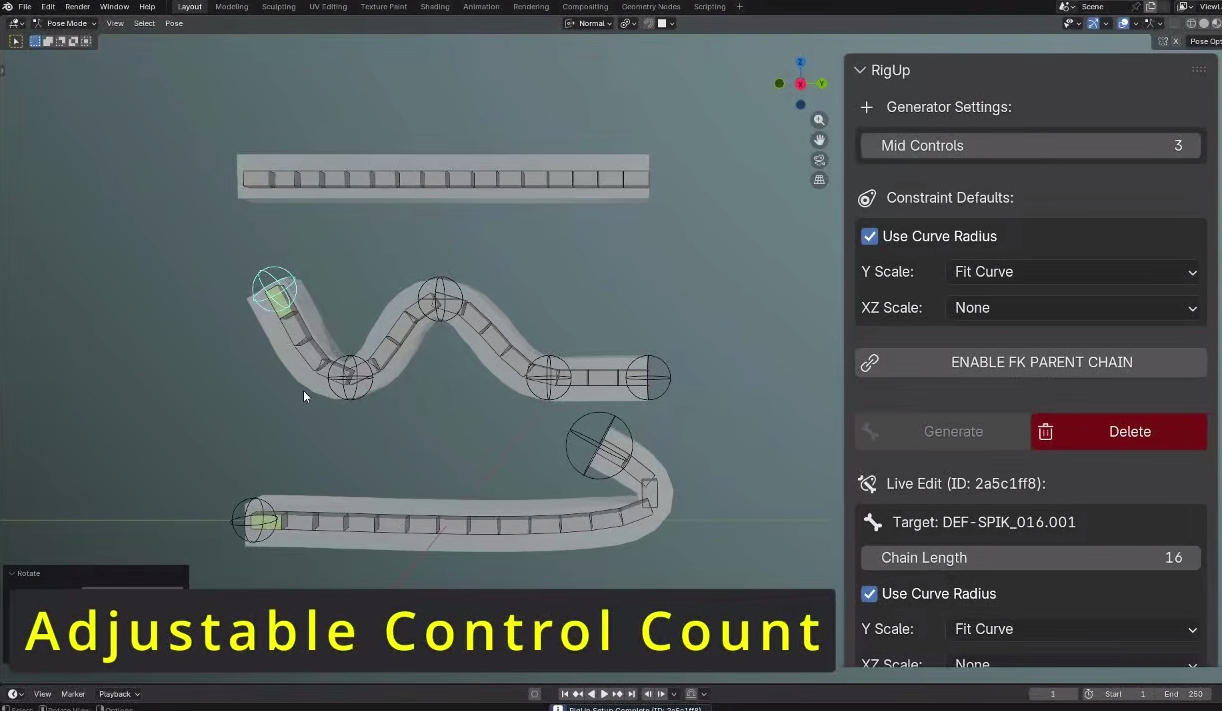The image size is (1222, 711).
Task: Click the trash icon on the Delete button
Action: (1045, 431)
